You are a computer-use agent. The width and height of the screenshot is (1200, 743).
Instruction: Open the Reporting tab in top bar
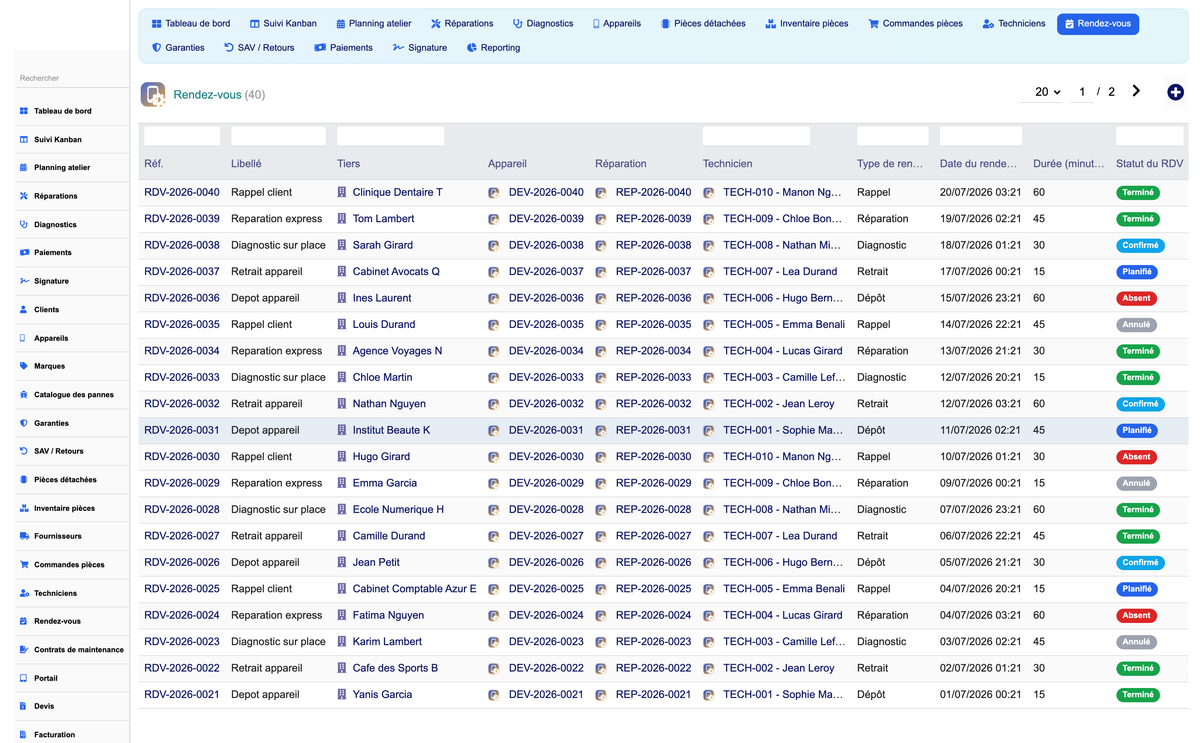tap(494, 47)
